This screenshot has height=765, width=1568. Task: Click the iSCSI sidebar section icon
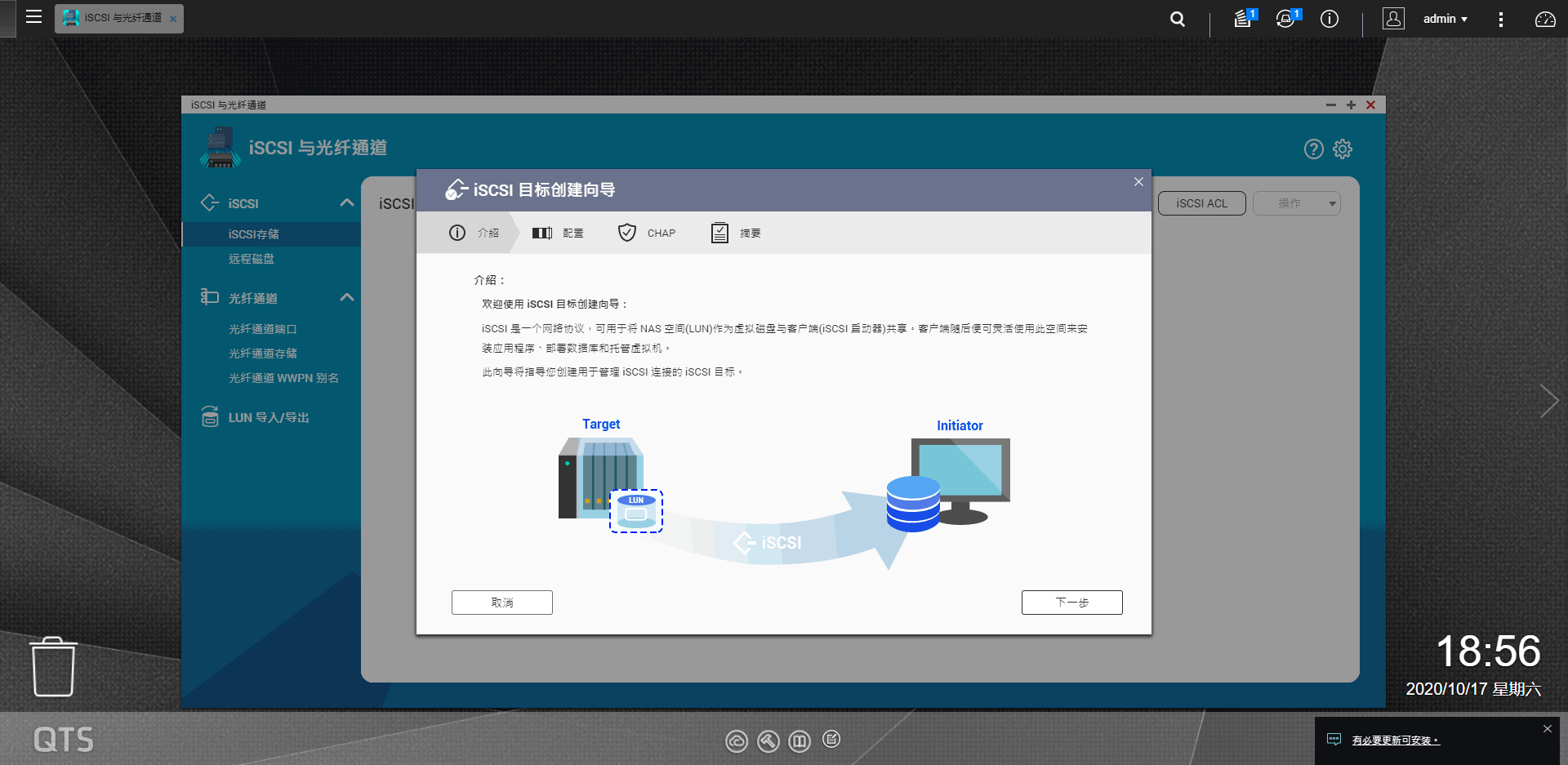pyautogui.click(x=210, y=202)
